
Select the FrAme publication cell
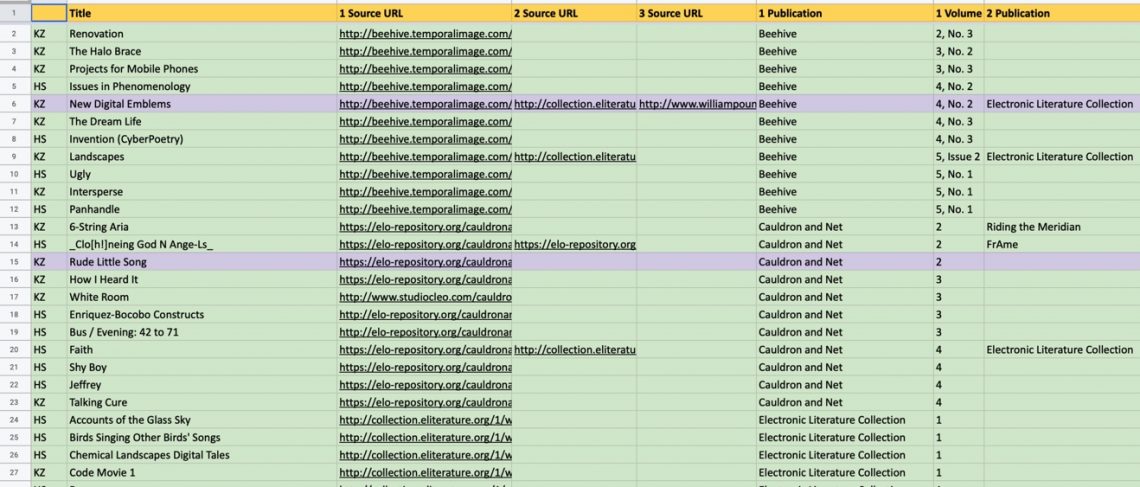click(x=1061, y=244)
